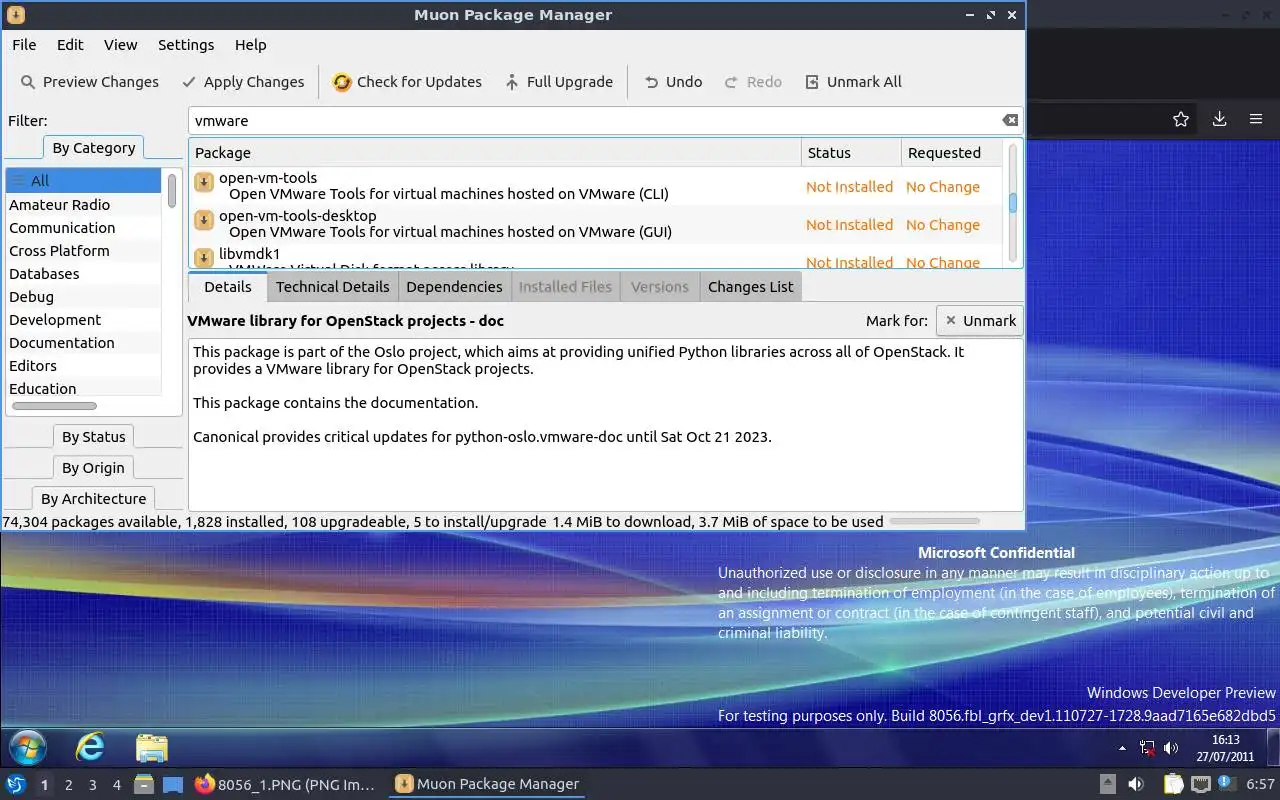Click the update notifier tray icon
1280x800 pixels.
[x=1225, y=784]
